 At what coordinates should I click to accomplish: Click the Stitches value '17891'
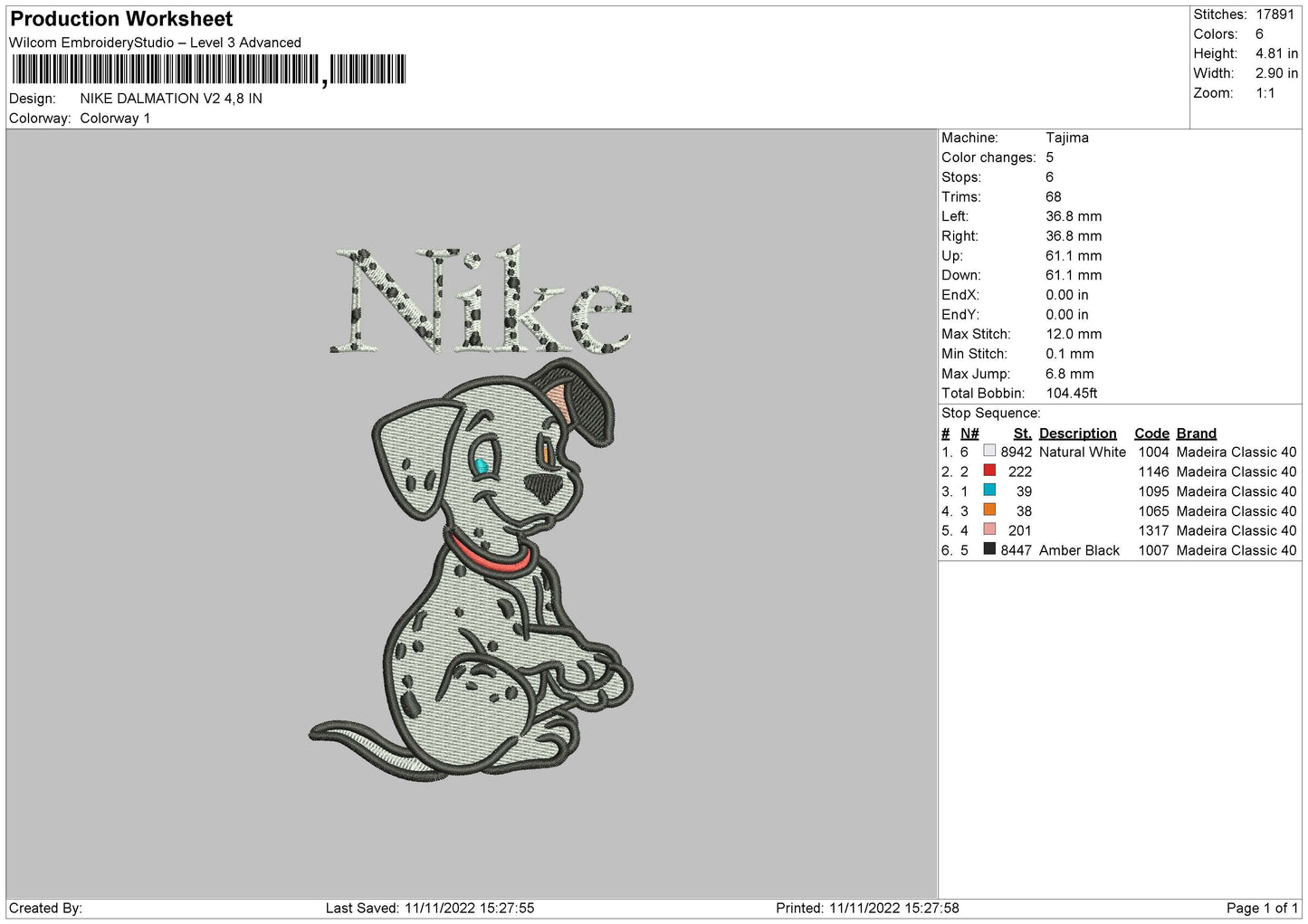[1276, 14]
